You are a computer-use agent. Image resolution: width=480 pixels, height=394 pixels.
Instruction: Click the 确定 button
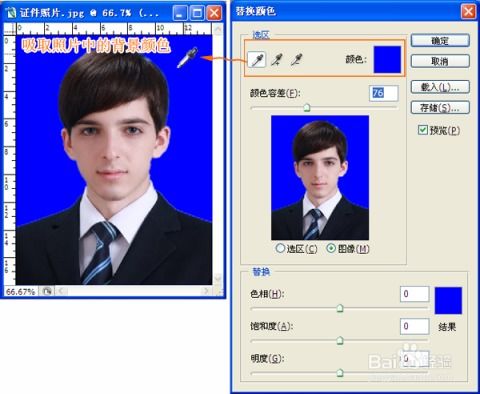(x=440, y=41)
